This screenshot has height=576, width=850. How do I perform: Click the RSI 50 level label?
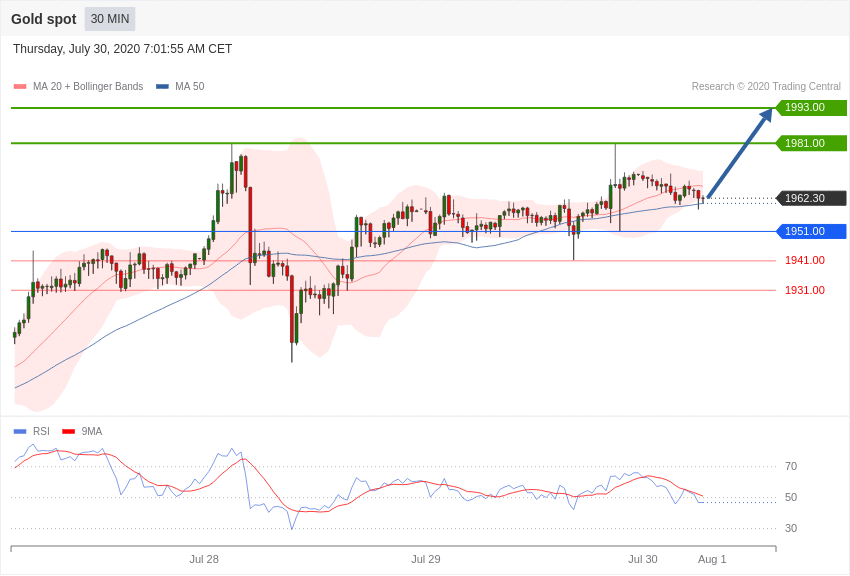tap(790, 497)
